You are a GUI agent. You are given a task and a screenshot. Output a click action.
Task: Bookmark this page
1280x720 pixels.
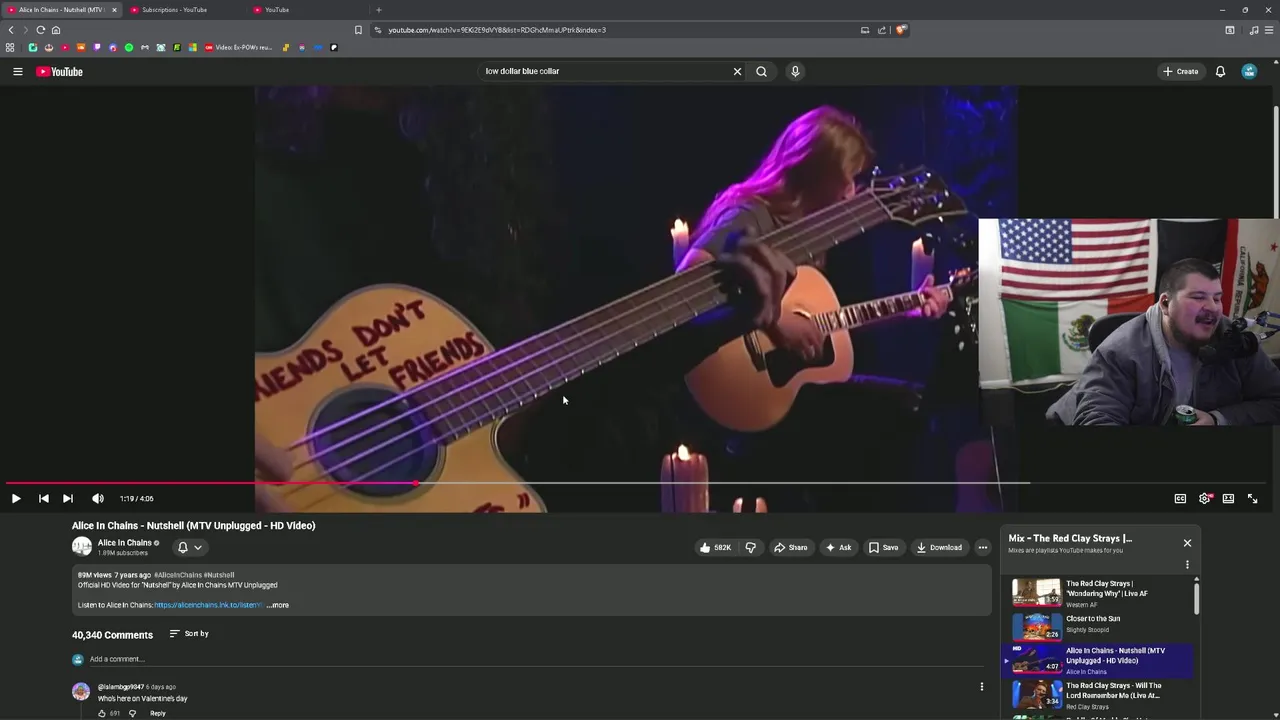coord(358,30)
